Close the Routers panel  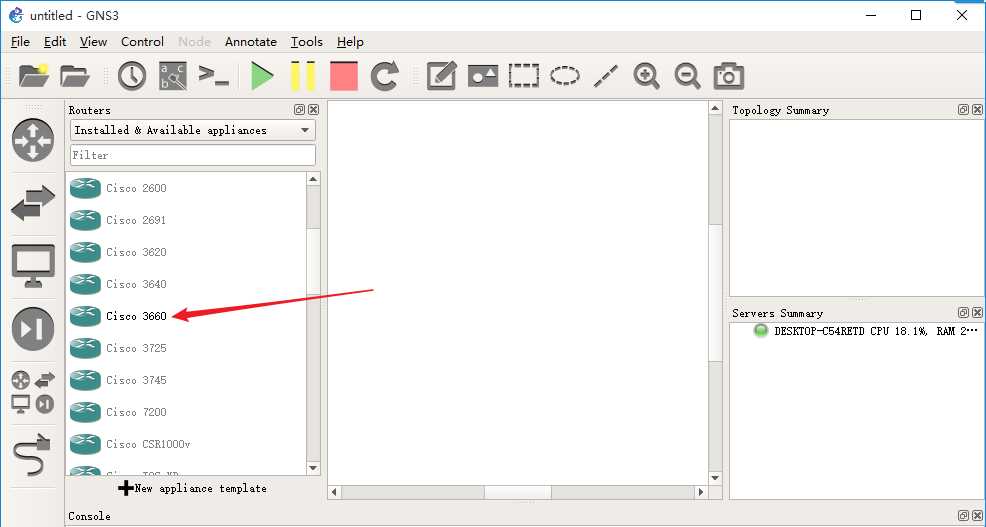click(313, 109)
